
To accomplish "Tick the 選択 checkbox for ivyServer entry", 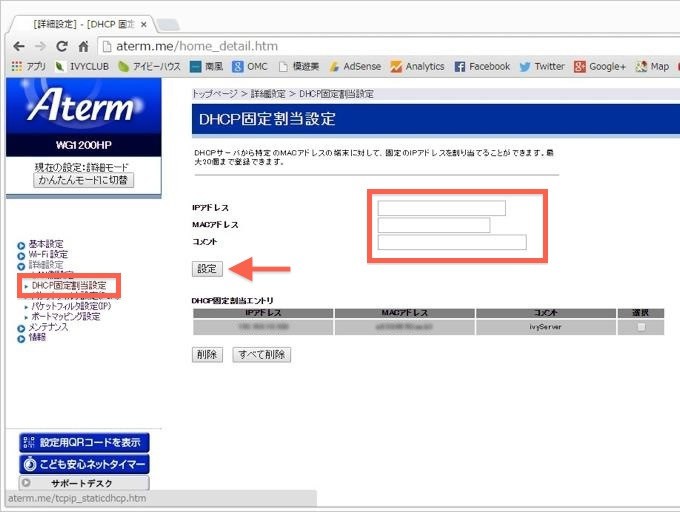I will pos(640,327).
